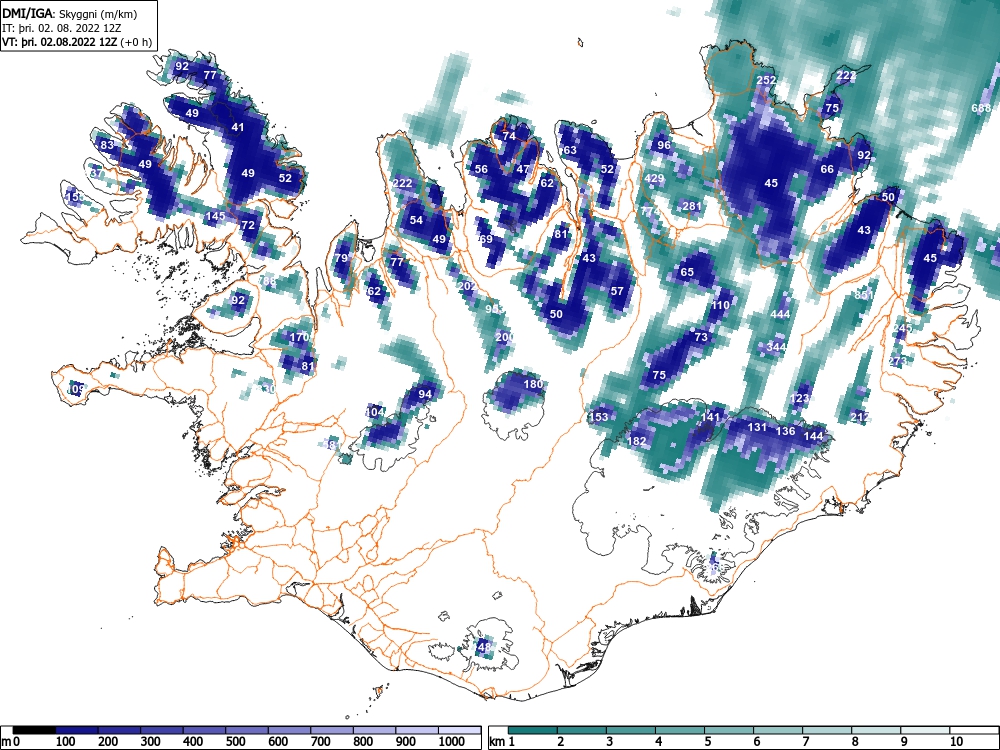This screenshot has width=1000, height=750.
Task: Click the visibility value 94
Action: click(x=425, y=394)
